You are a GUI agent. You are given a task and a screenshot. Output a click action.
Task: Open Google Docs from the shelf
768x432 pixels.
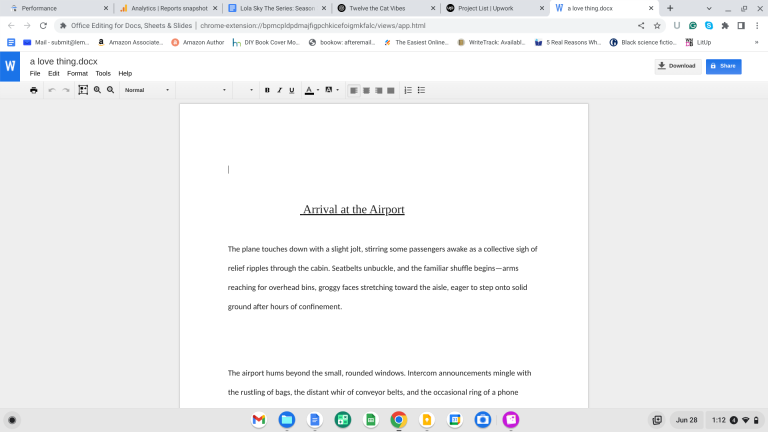pyautogui.click(x=314, y=420)
